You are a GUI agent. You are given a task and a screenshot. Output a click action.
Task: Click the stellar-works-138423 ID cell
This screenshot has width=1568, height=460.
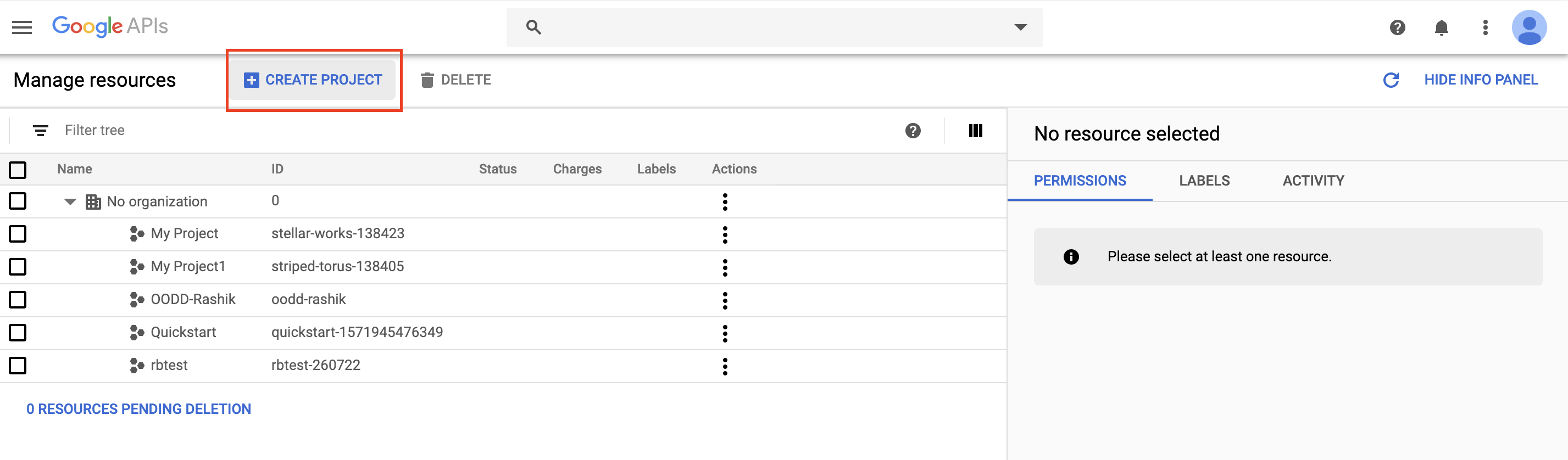pos(338,234)
